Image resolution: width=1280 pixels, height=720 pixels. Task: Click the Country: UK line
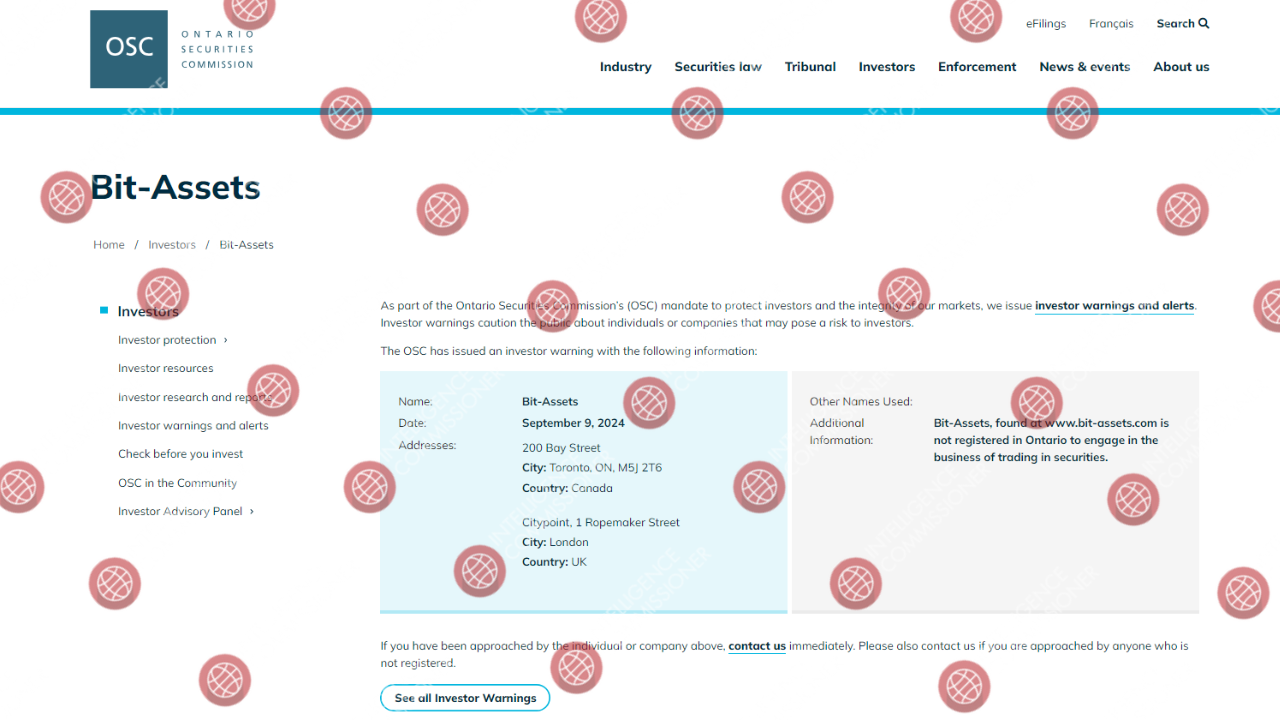click(554, 562)
